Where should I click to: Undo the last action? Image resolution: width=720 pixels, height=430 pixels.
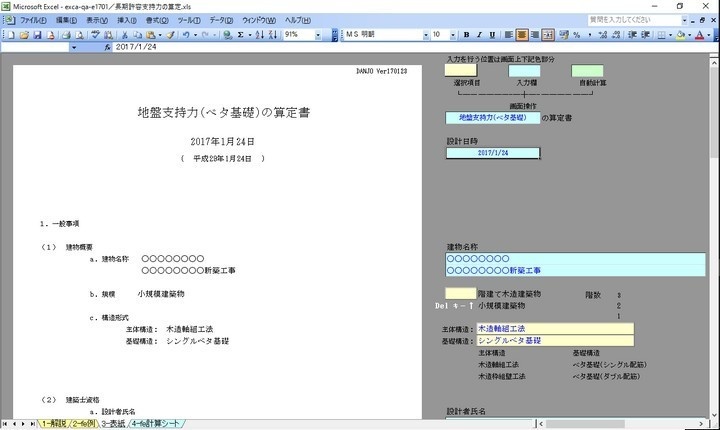tap(186, 35)
